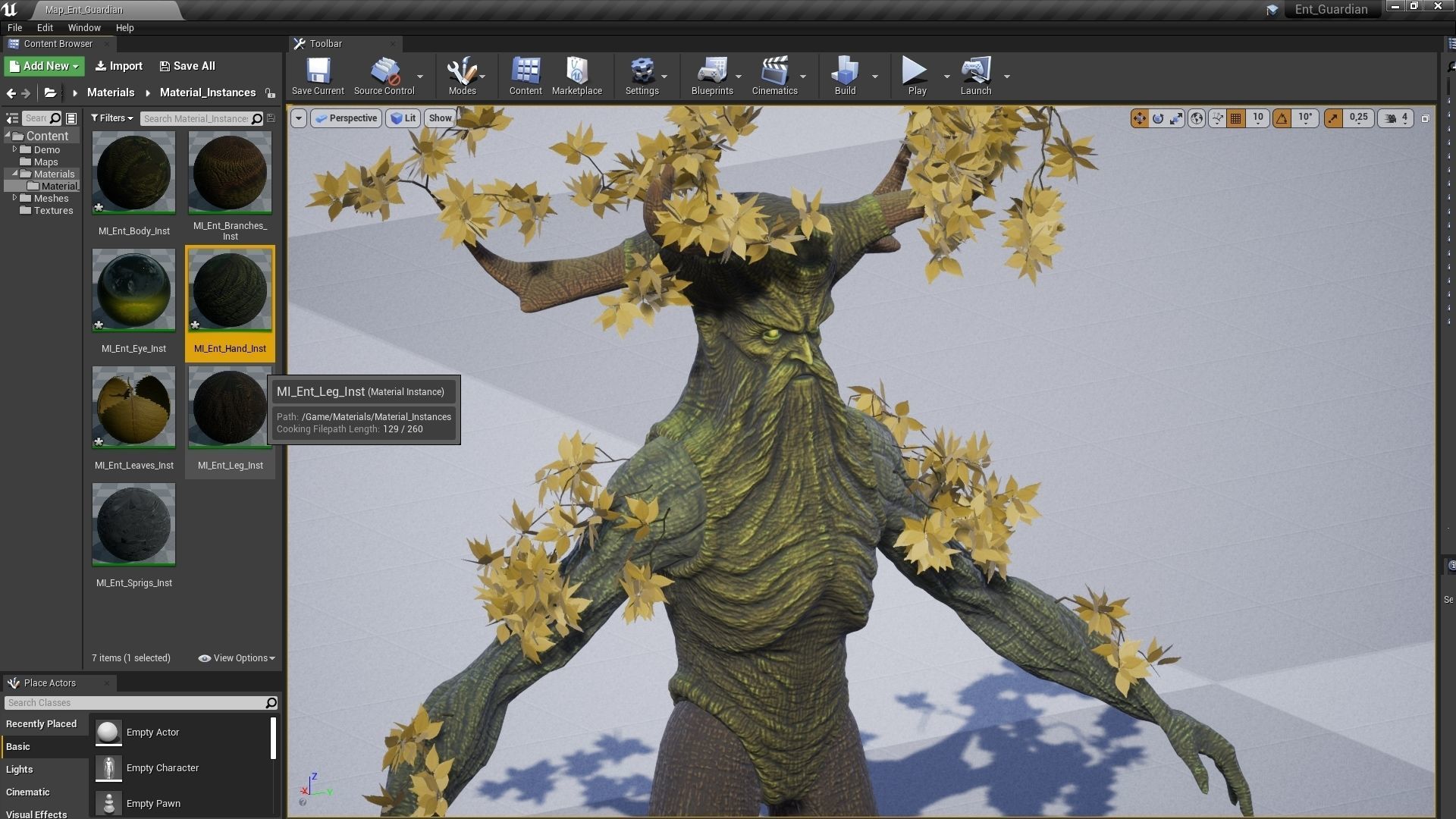The width and height of the screenshot is (1456, 819).
Task: Open the Marketplace
Action: [x=577, y=76]
